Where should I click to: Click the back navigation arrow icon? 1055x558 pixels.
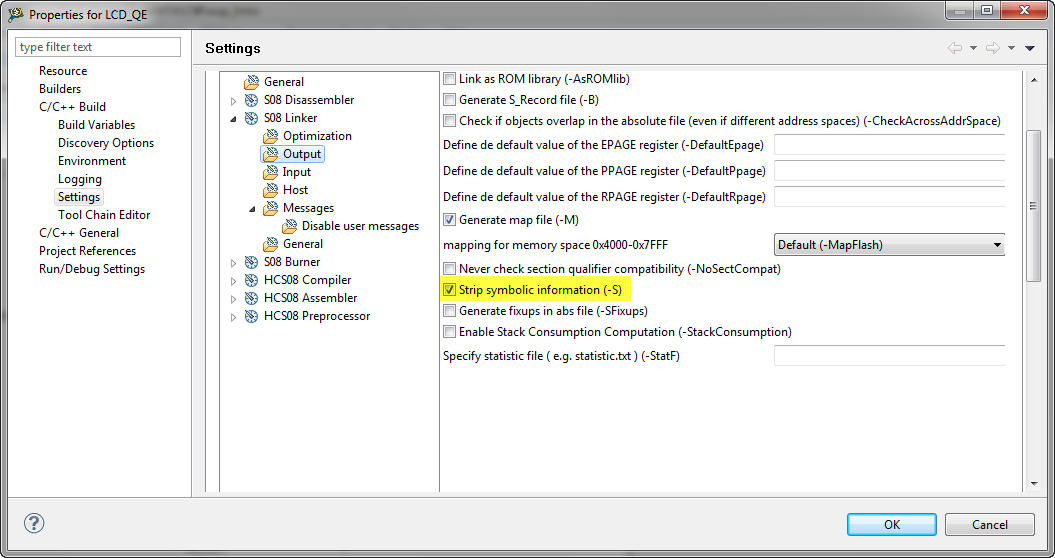[x=954, y=48]
